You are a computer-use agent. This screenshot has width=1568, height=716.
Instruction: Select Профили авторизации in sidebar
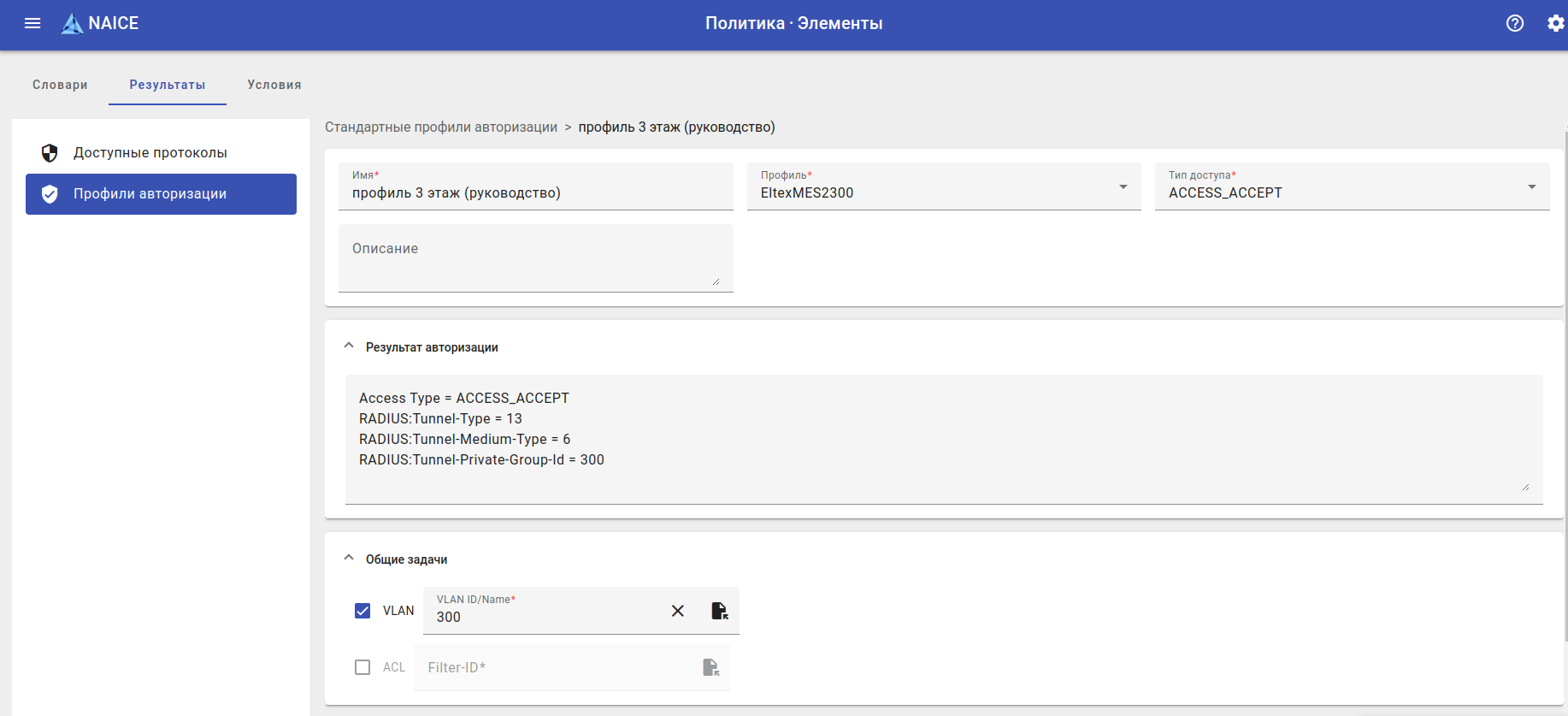click(x=161, y=194)
